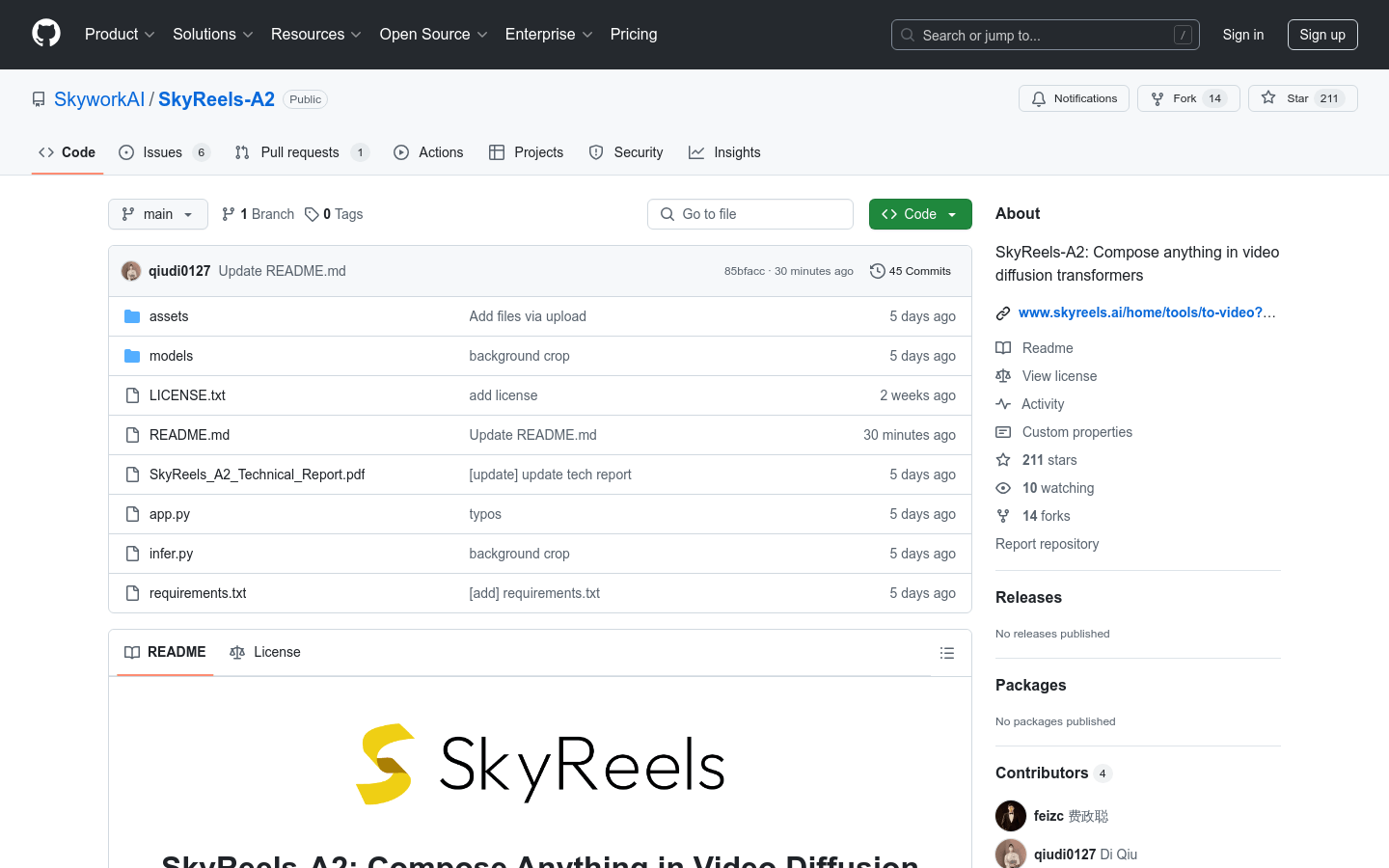Open the README outline icon

pos(947,653)
